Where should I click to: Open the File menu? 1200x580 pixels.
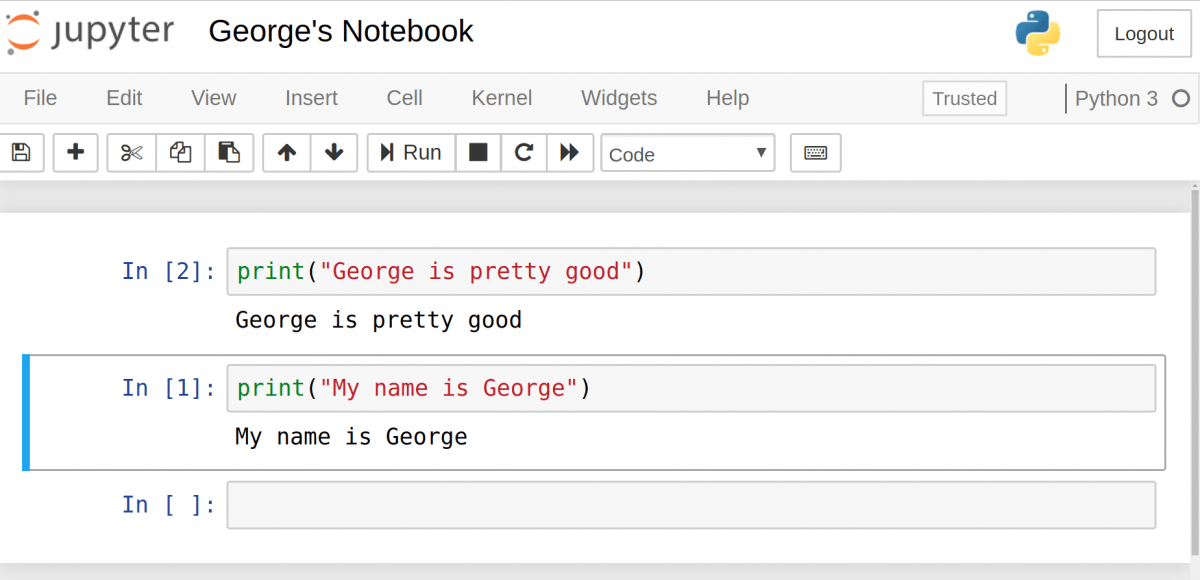40,98
